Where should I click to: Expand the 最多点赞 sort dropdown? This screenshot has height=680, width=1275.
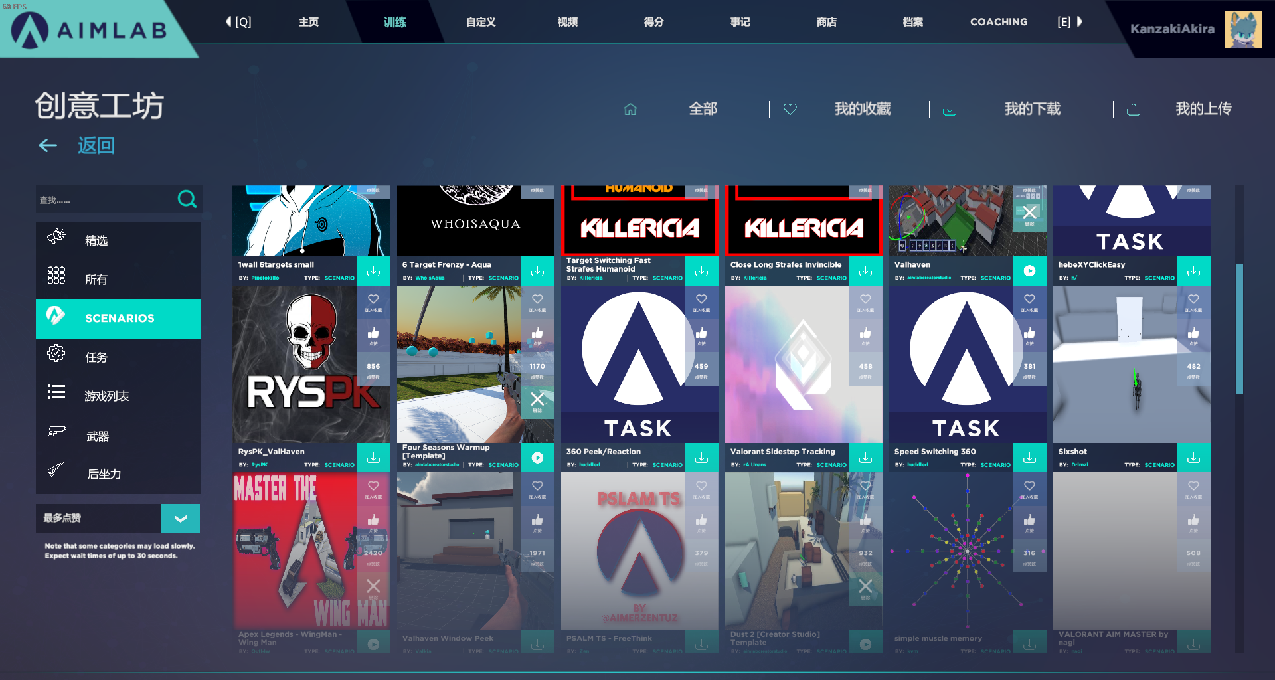pyautogui.click(x=180, y=518)
